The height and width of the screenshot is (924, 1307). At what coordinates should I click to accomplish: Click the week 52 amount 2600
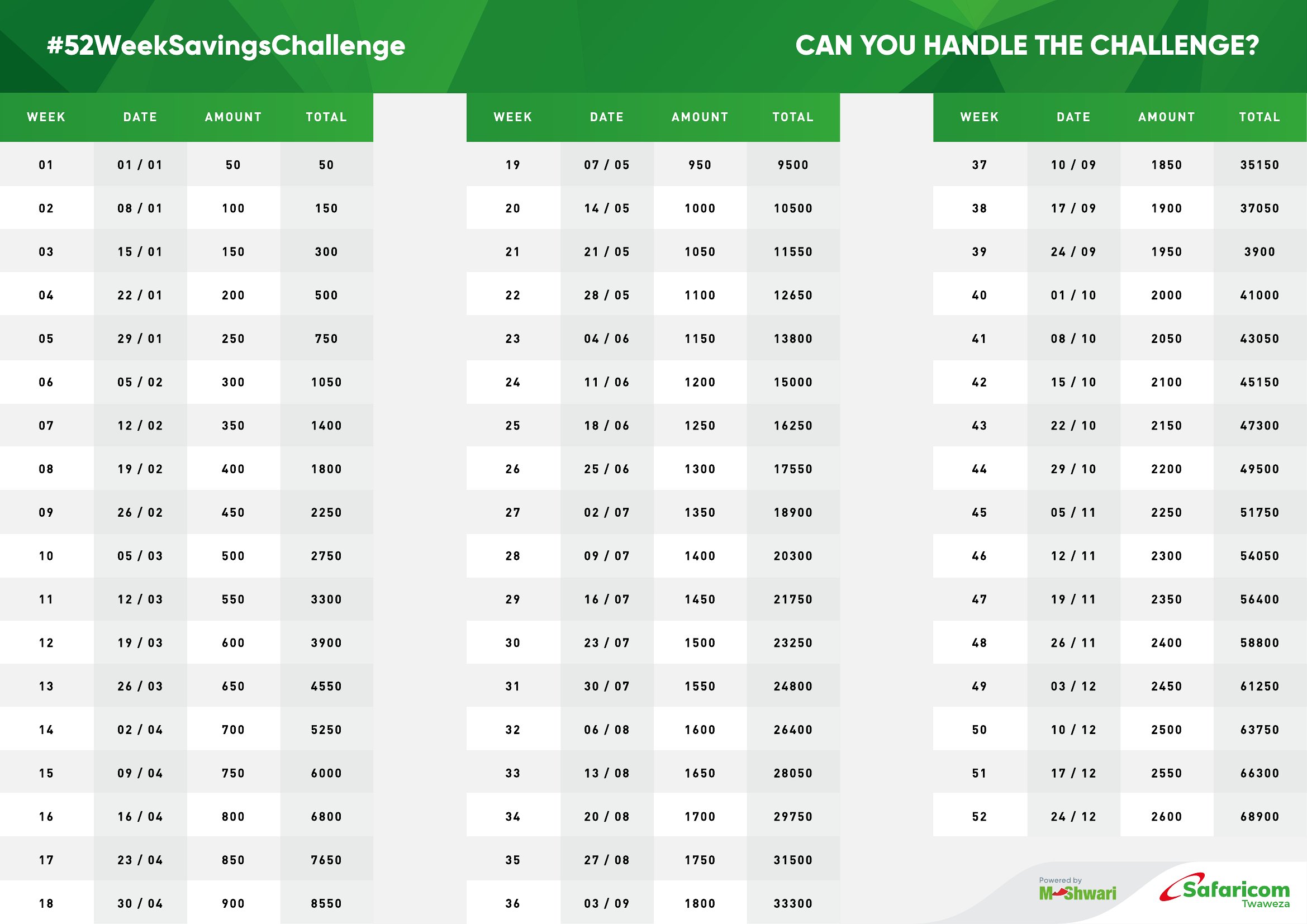click(x=1166, y=817)
